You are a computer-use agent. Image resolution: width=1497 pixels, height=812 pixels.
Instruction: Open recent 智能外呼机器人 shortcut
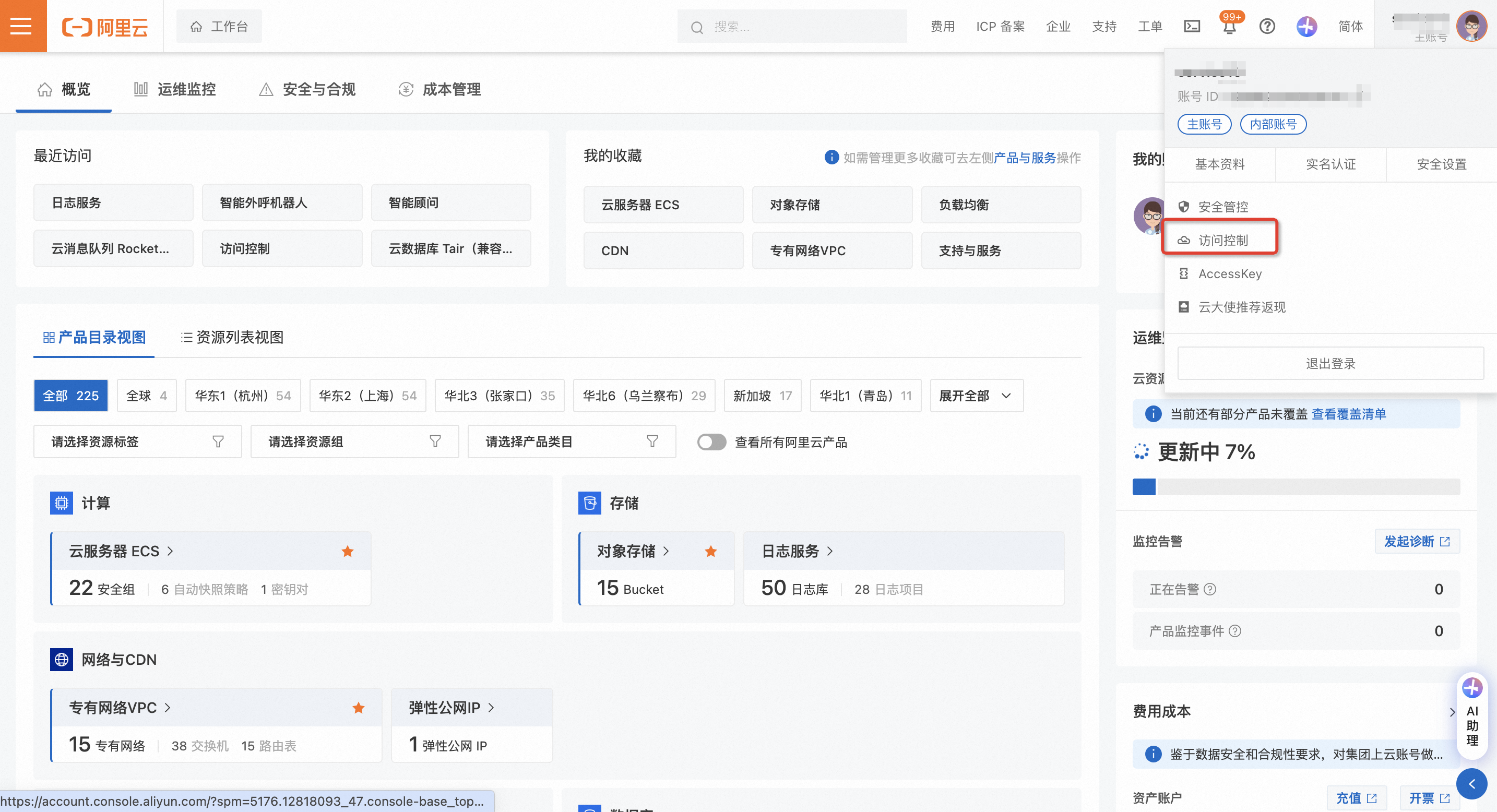(x=282, y=202)
